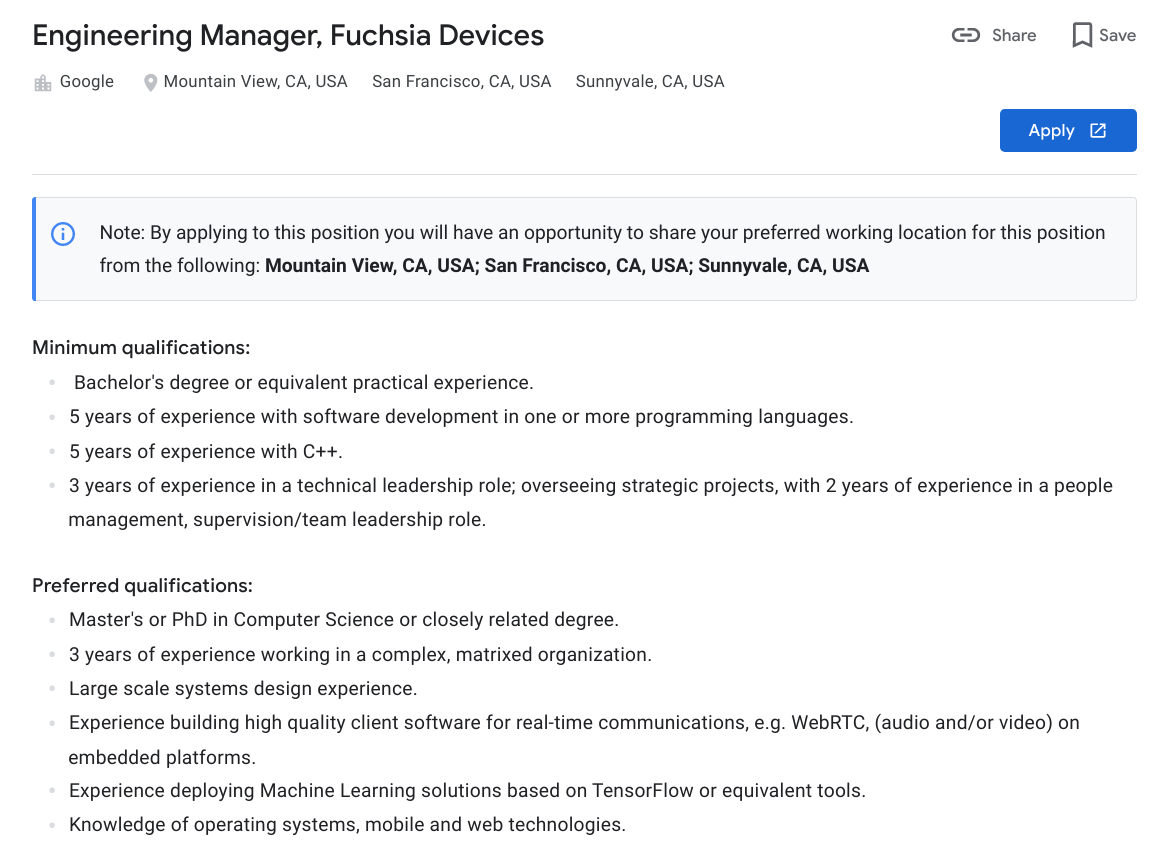Click the external-link icon in Apply button
1166x859 pixels.
[x=1098, y=131]
